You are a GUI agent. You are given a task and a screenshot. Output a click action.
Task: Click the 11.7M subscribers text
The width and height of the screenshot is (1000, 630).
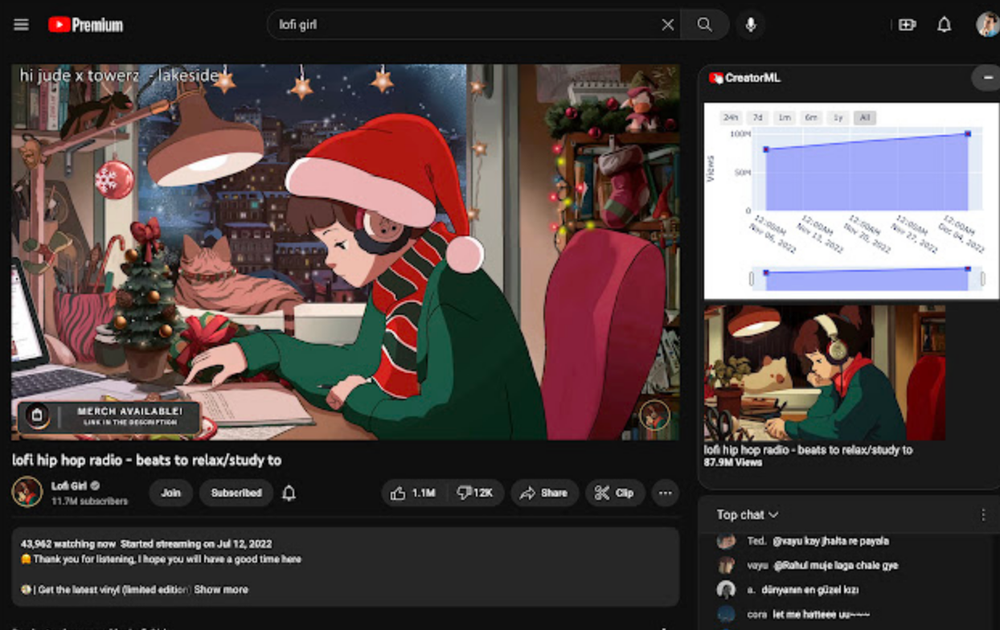[89, 501]
